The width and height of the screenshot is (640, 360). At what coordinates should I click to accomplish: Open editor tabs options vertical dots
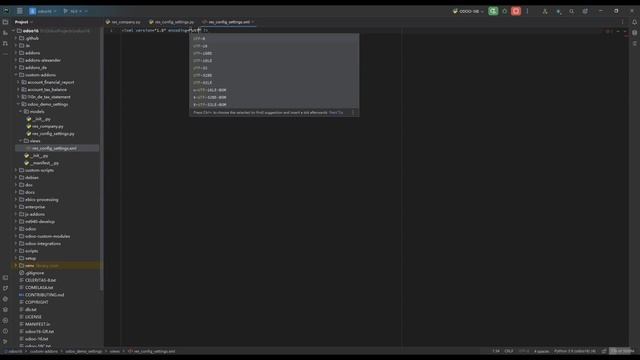click(622, 22)
